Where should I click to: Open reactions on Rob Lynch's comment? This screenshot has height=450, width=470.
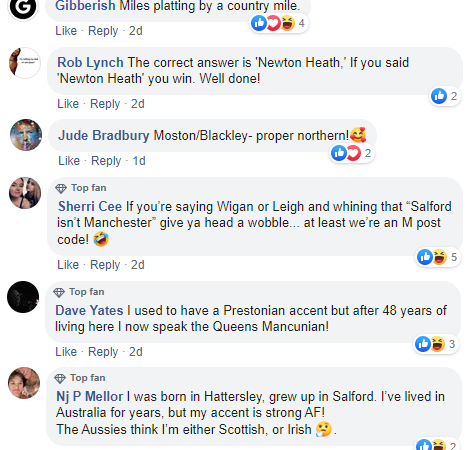[445, 96]
